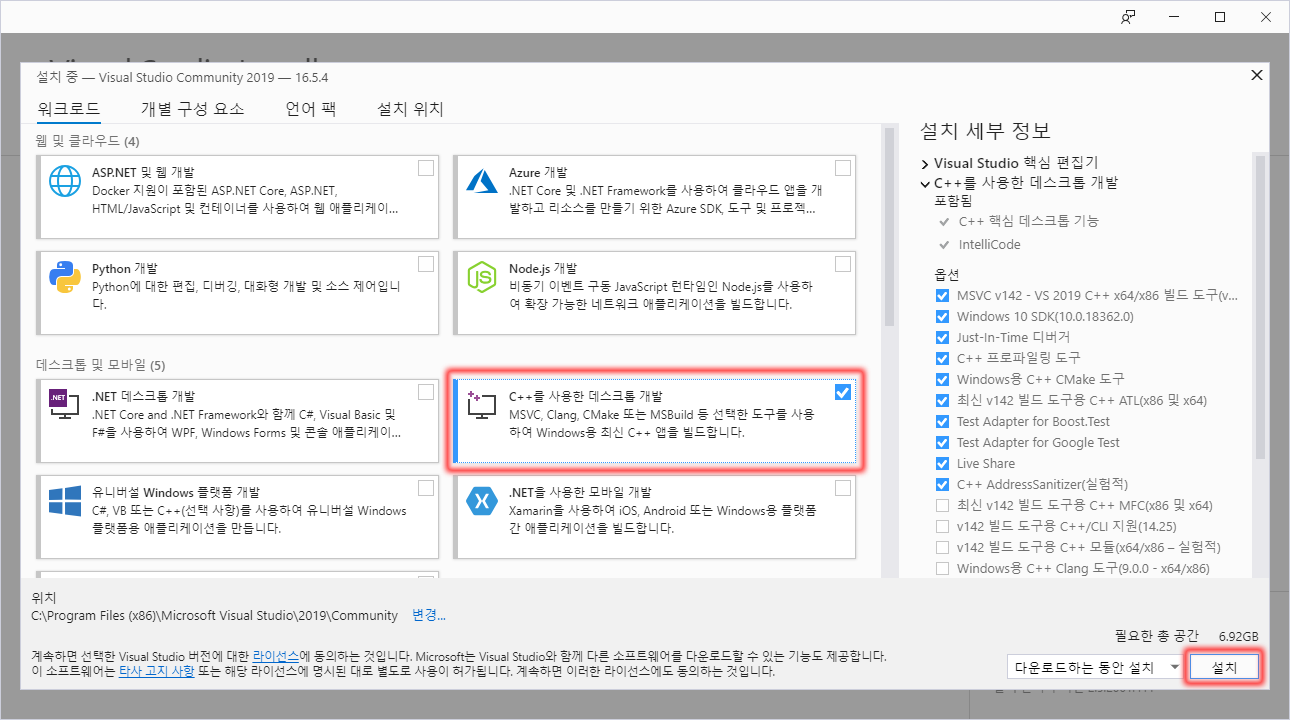The height and width of the screenshot is (720, 1290).
Task: Open the 라이선스 link
Action: tap(275, 656)
